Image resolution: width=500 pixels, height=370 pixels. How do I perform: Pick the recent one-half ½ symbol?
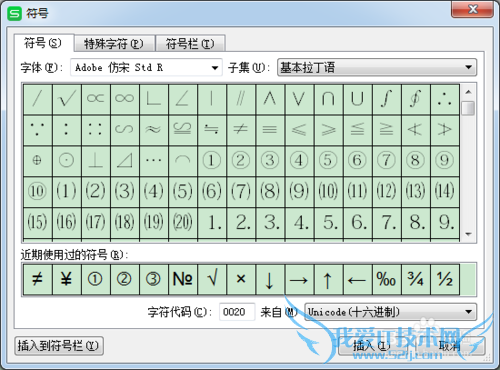pyautogui.click(x=445, y=279)
